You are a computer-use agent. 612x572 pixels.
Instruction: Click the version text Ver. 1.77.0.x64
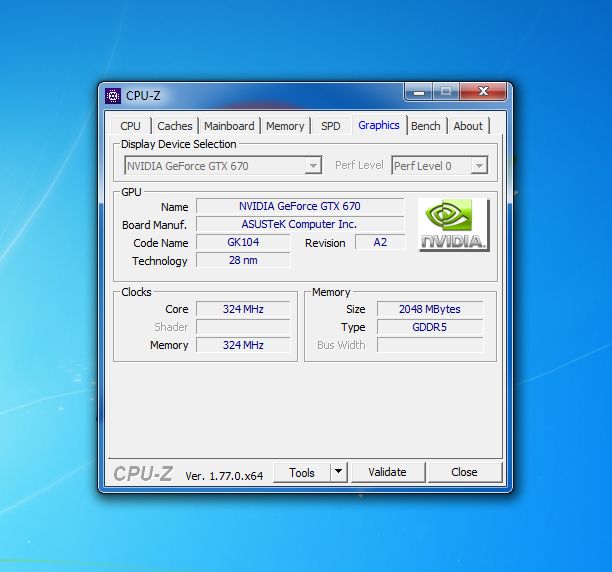coord(224,476)
